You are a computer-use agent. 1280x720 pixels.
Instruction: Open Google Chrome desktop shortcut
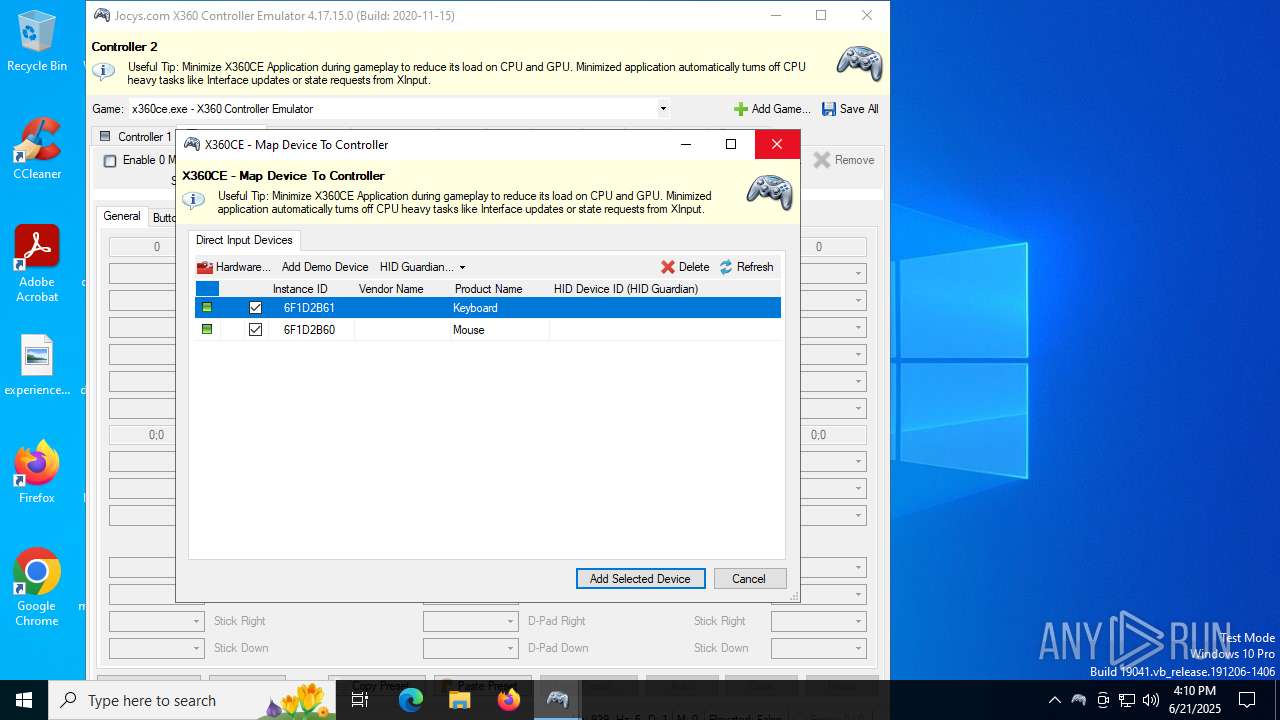click(x=37, y=587)
